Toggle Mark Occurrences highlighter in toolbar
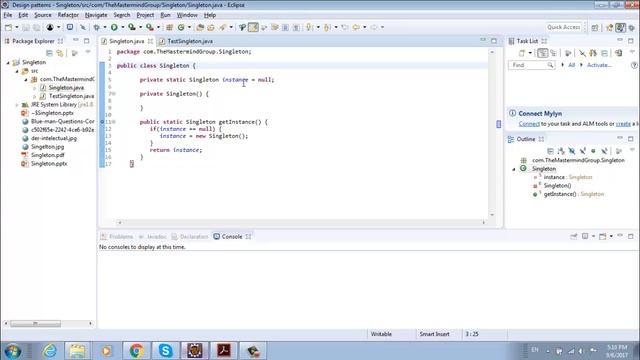Image resolution: width=640 pixels, height=360 pixels. coord(253,27)
